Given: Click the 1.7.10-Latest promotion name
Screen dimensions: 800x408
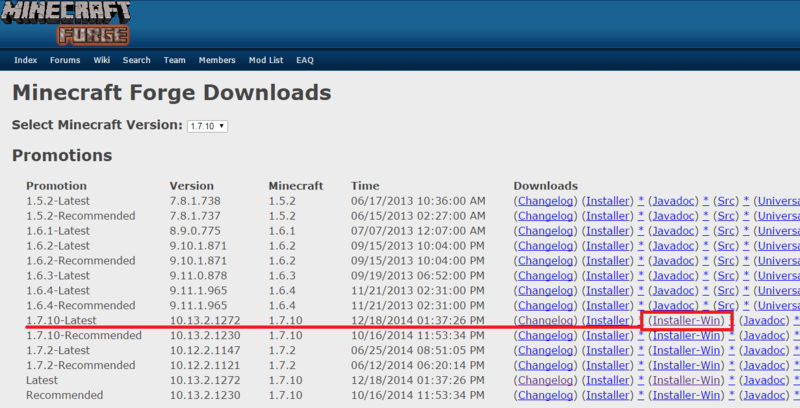Looking at the screenshot, I should (x=61, y=321).
